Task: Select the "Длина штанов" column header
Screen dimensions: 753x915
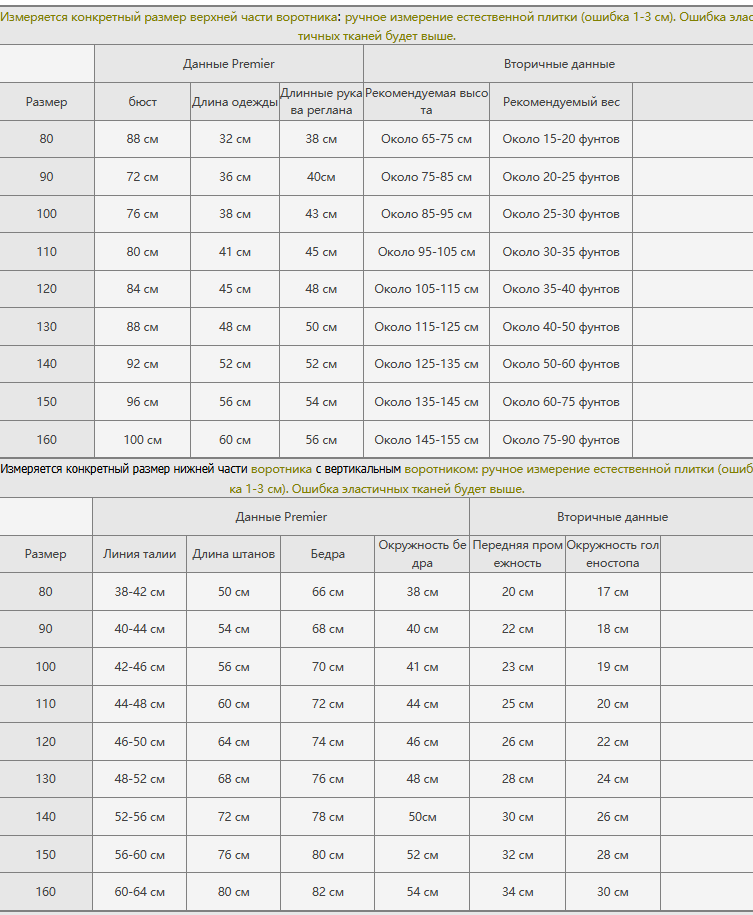Action: [233, 554]
